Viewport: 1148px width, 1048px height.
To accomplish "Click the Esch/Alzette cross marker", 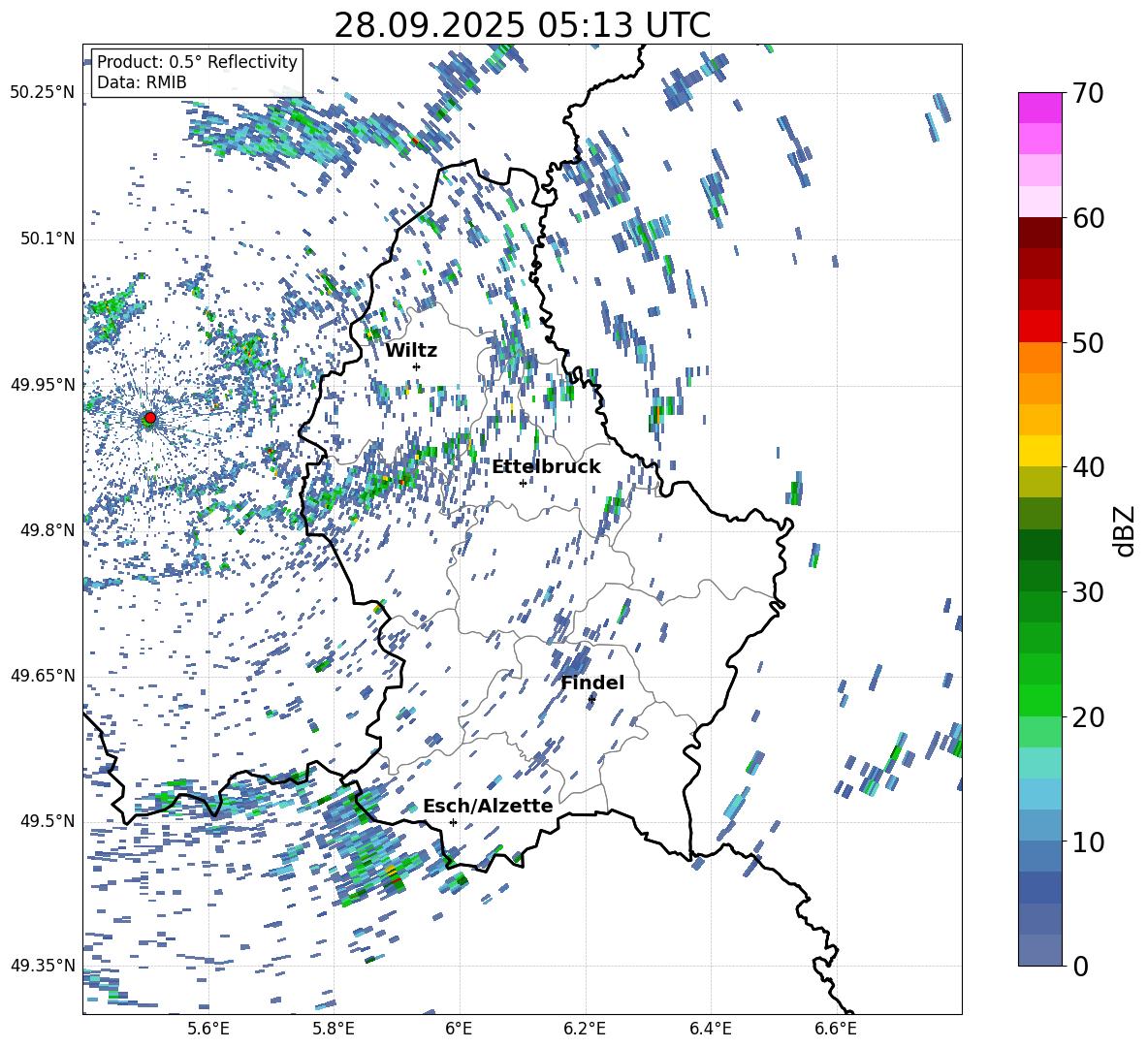I will [453, 822].
